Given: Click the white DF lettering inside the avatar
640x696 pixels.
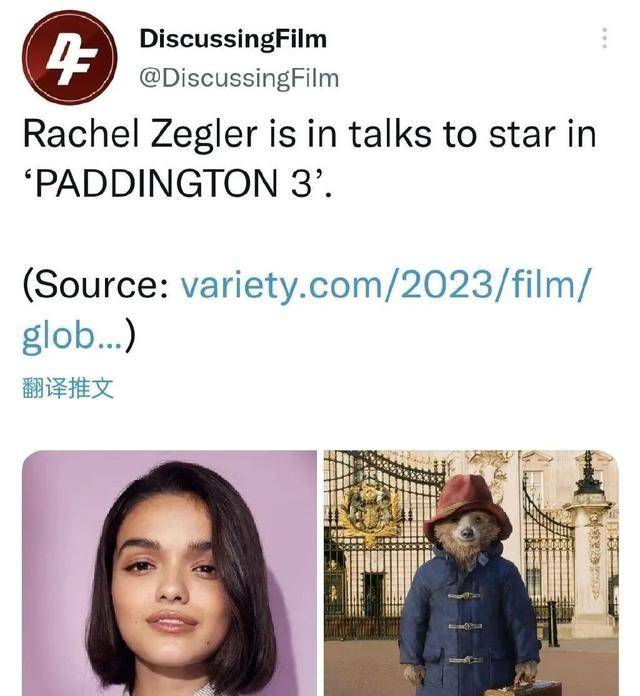Looking at the screenshot, I should [71, 59].
